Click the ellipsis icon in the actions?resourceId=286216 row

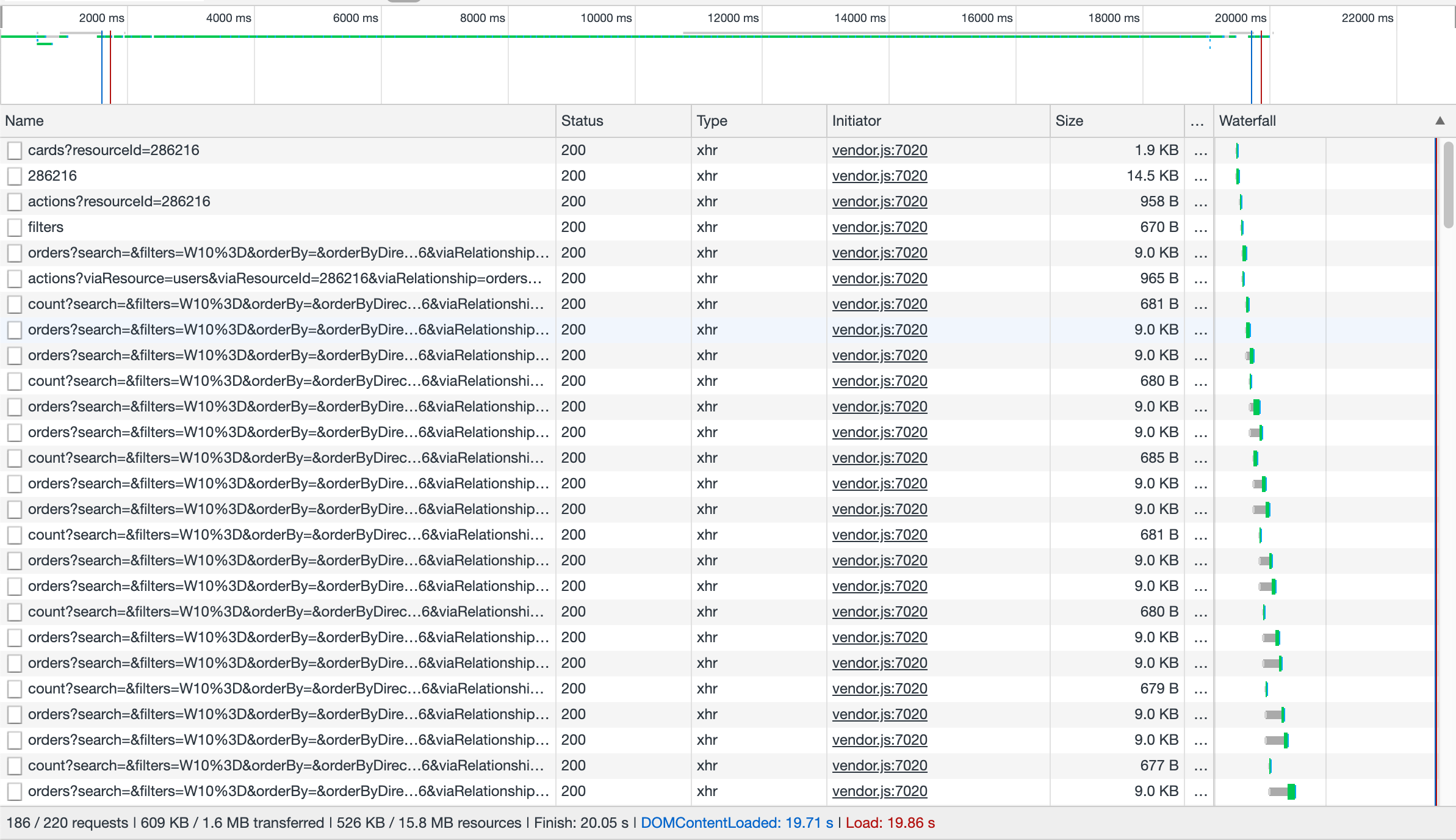point(1200,201)
